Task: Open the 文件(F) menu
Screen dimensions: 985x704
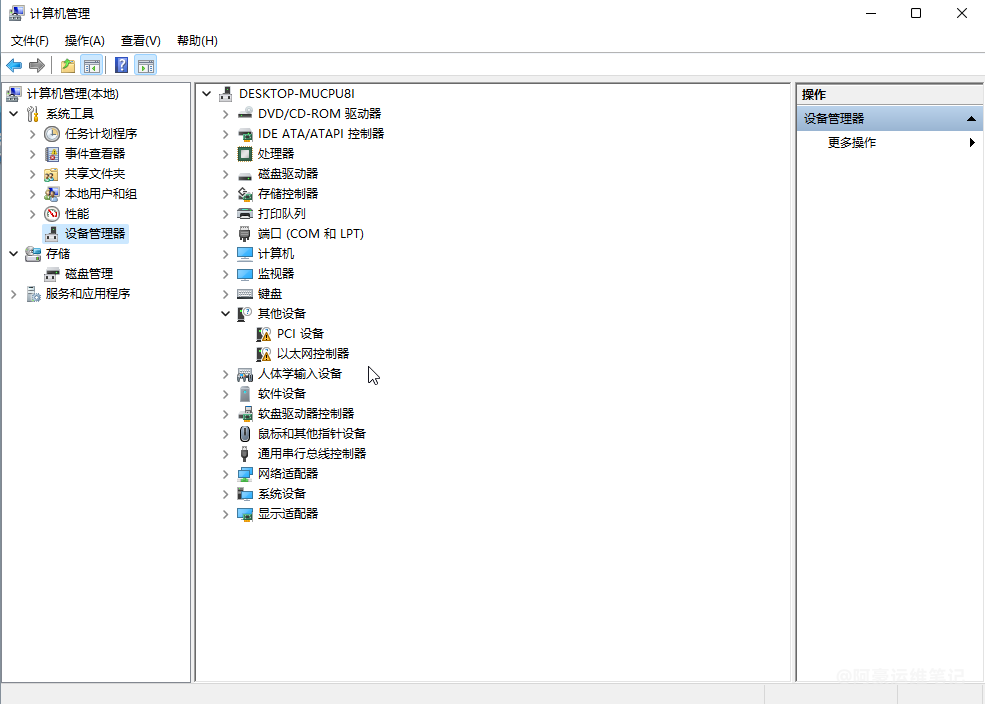Action: click(x=30, y=41)
